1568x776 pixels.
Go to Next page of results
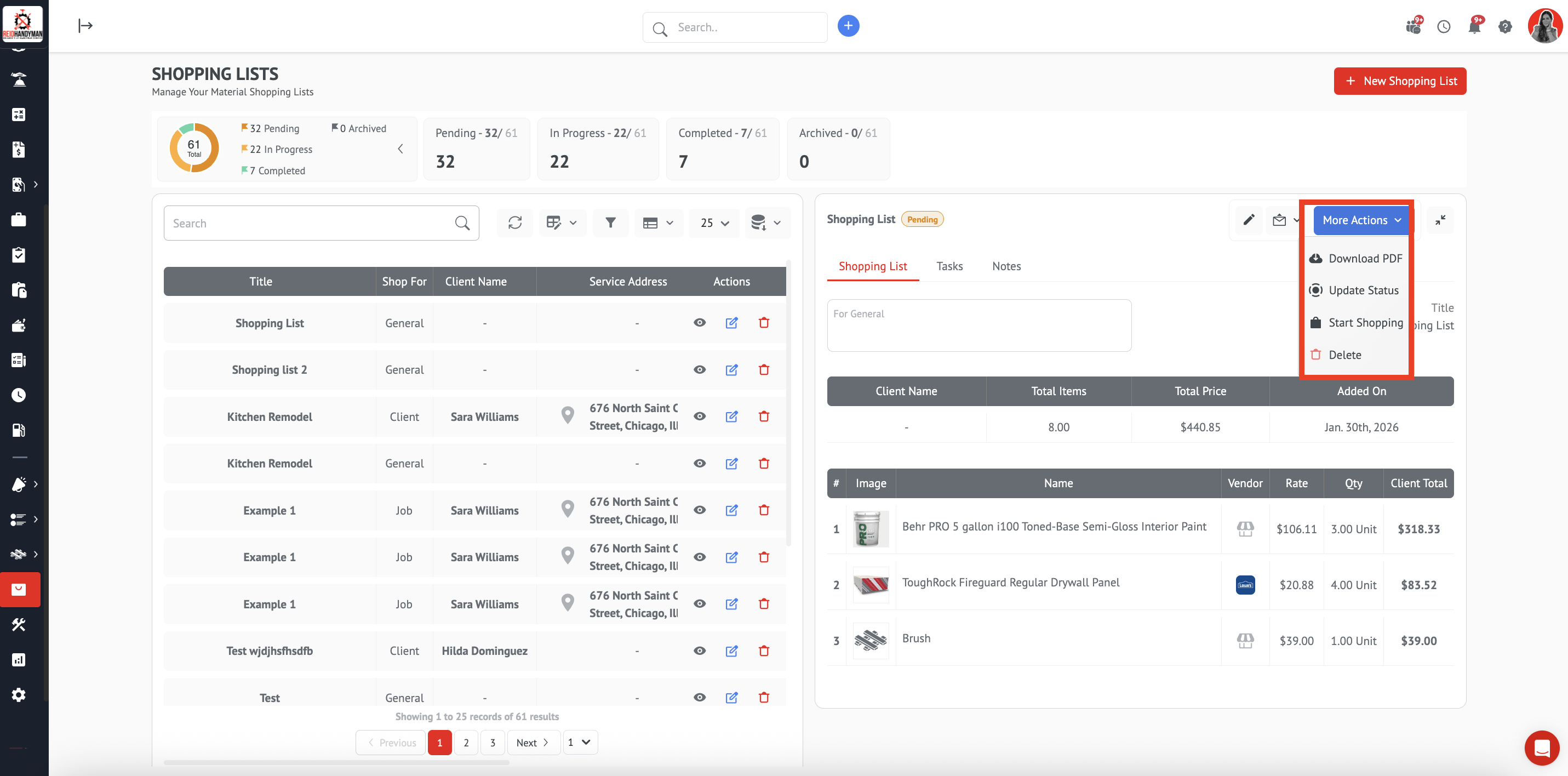tap(533, 742)
